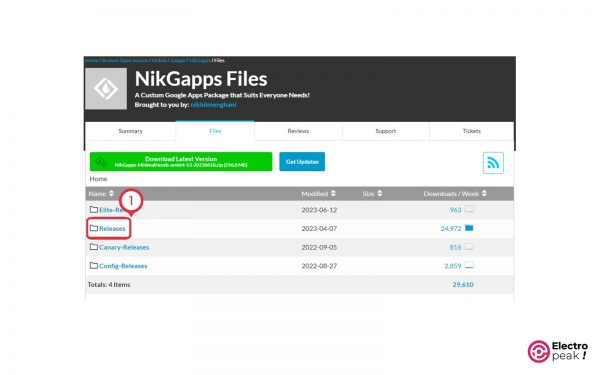The width and height of the screenshot is (600, 375).
Task: Sort by Downloads / Week column
Action: (x=455, y=194)
